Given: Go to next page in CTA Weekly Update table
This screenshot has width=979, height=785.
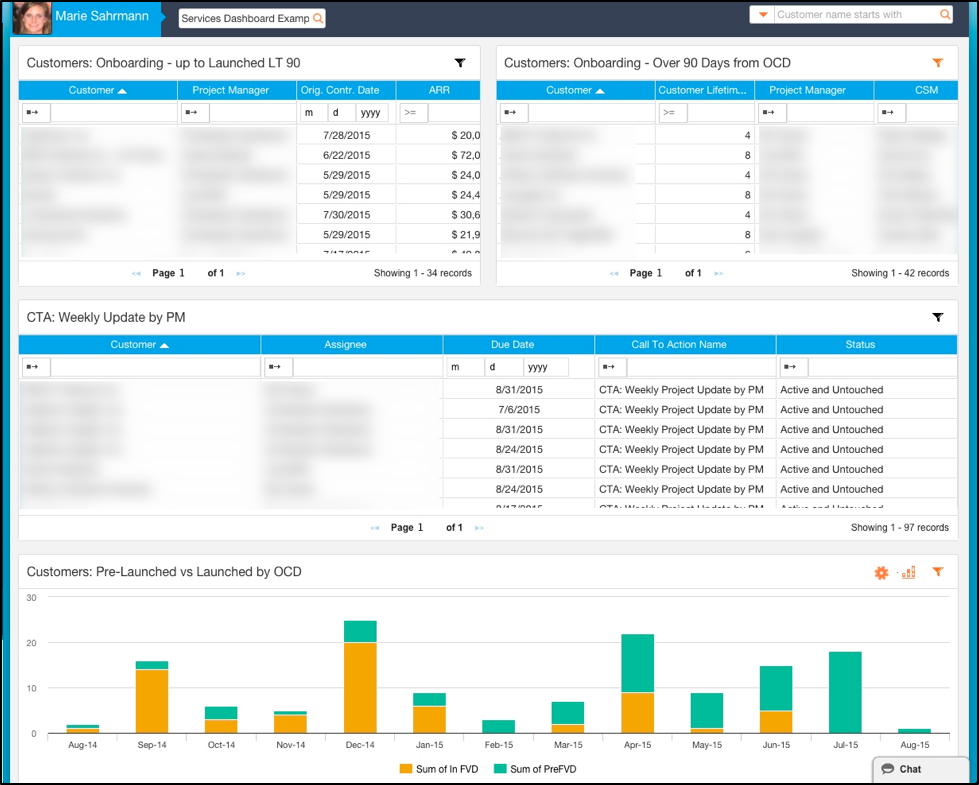Looking at the screenshot, I should coord(479,528).
